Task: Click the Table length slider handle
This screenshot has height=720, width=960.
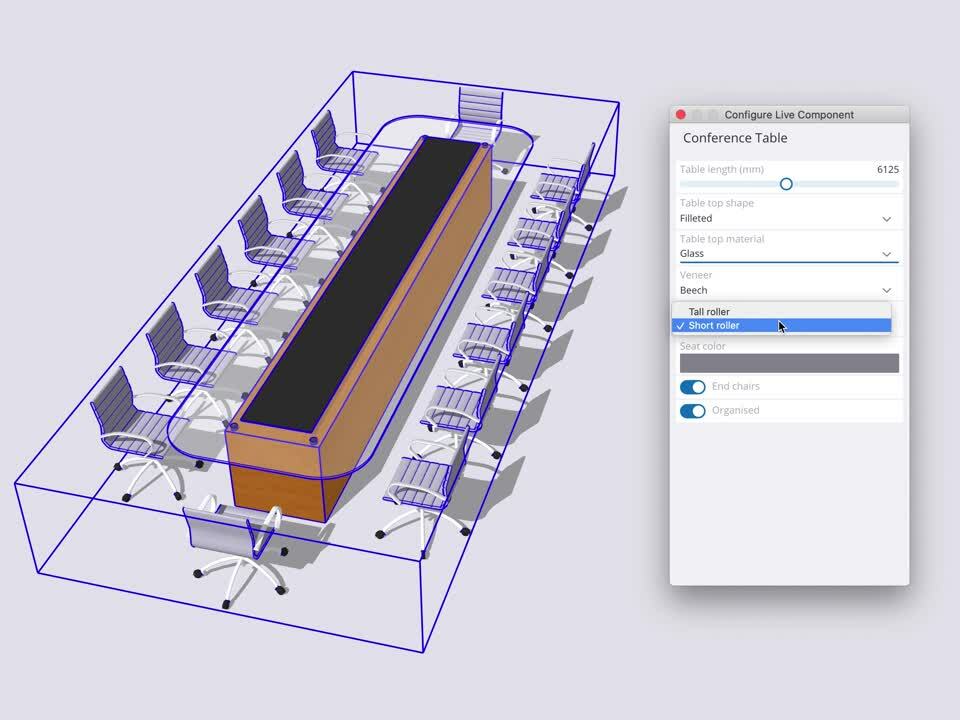Action: point(786,184)
